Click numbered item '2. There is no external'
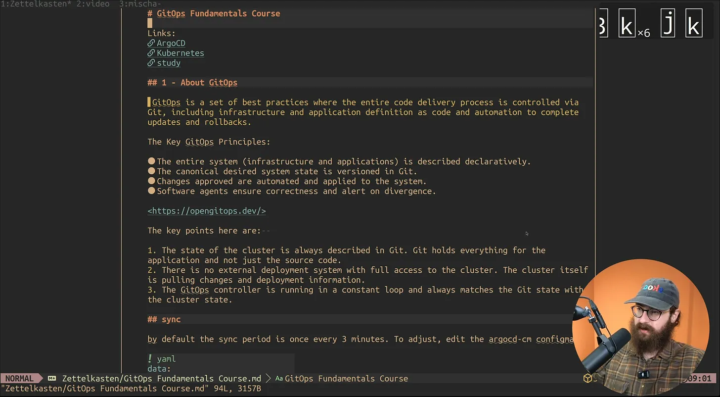The image size is (720, 397). point(368,275)
